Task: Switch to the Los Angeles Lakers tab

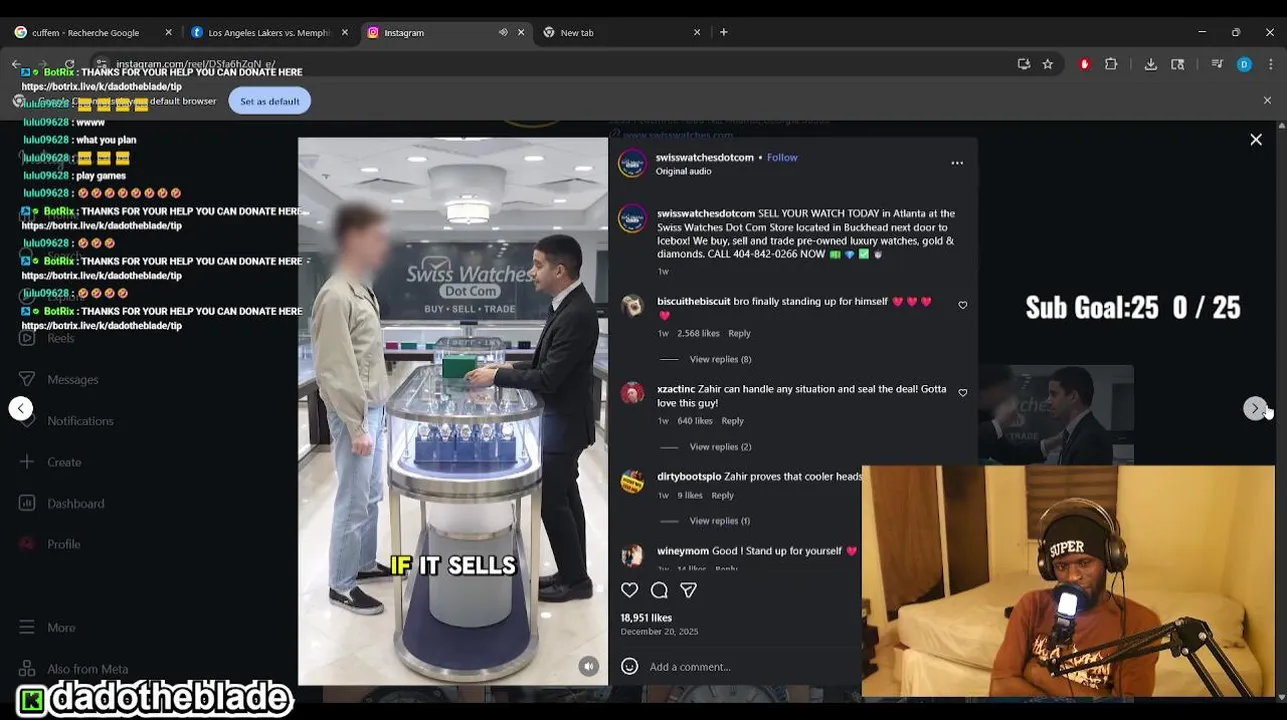Action: [x=269, y=32]
